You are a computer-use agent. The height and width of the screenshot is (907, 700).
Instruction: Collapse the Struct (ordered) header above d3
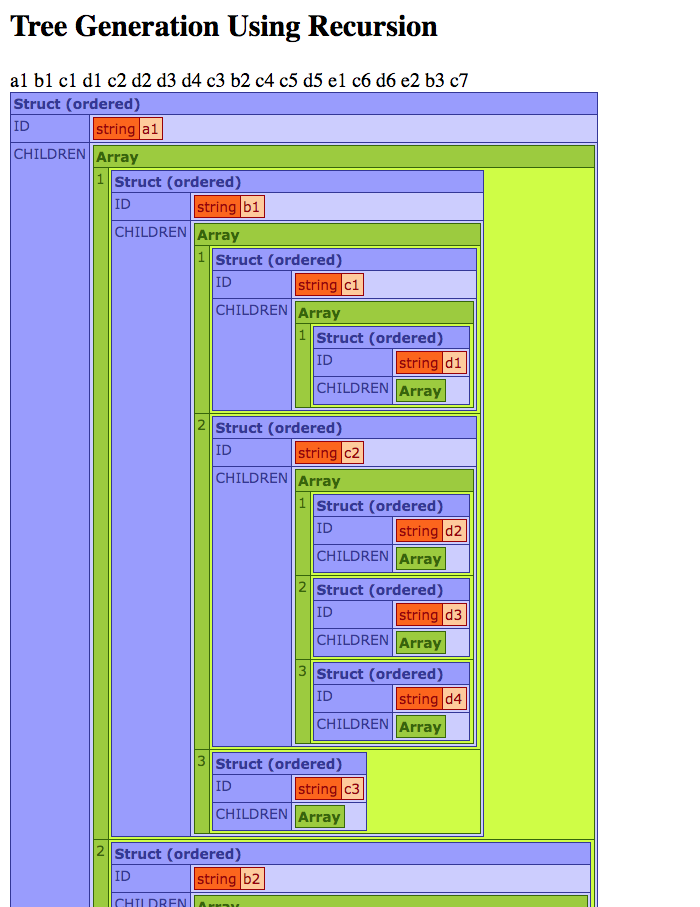[x=391, y=590]
